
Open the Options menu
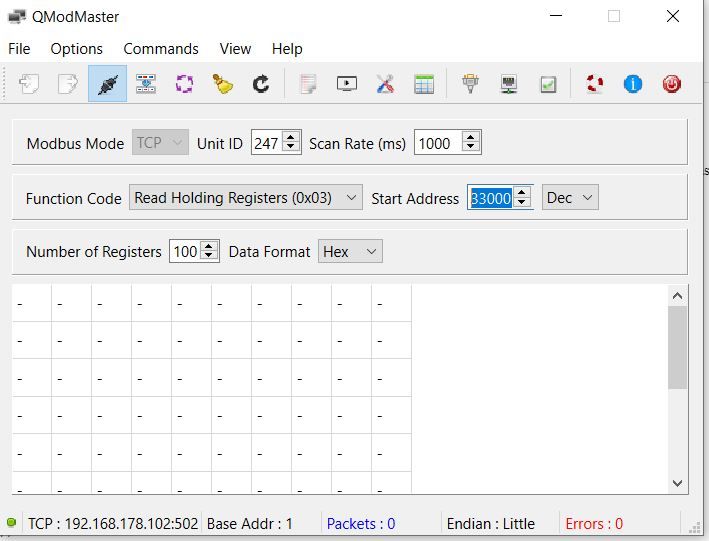pyautogui.click(x=76, y=48)
